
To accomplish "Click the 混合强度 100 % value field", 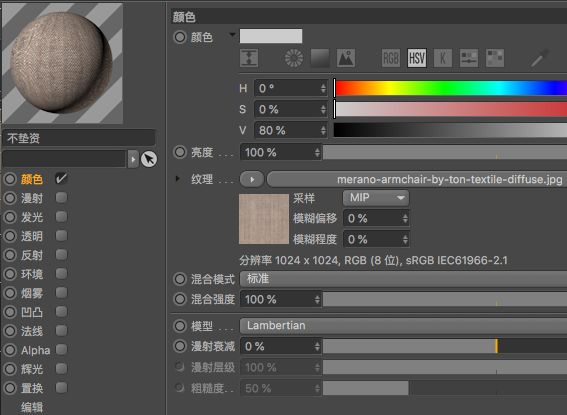I will coord(281,299).
